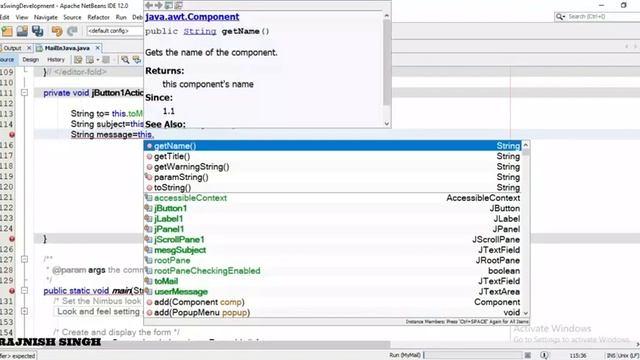Expand the Look and feel setting fold
The height and width of the screenshot is (360, 640).
pos(24,311)
